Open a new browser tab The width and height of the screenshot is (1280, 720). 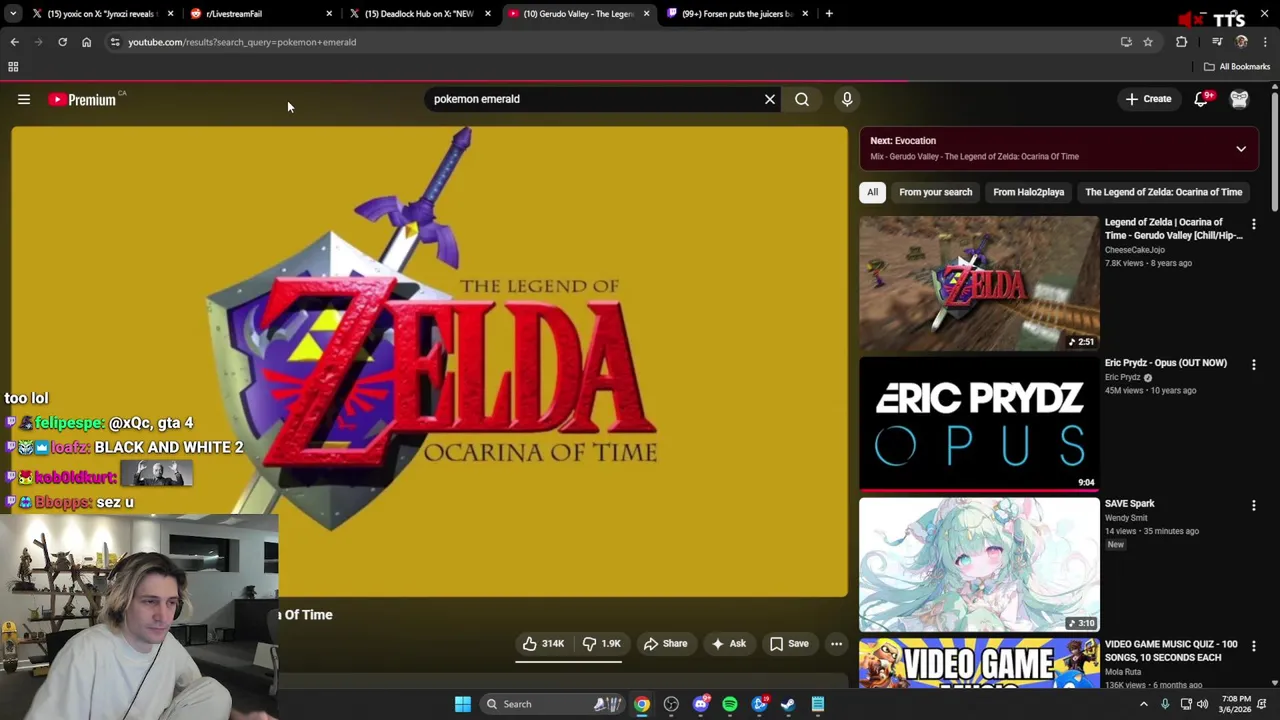829,14
